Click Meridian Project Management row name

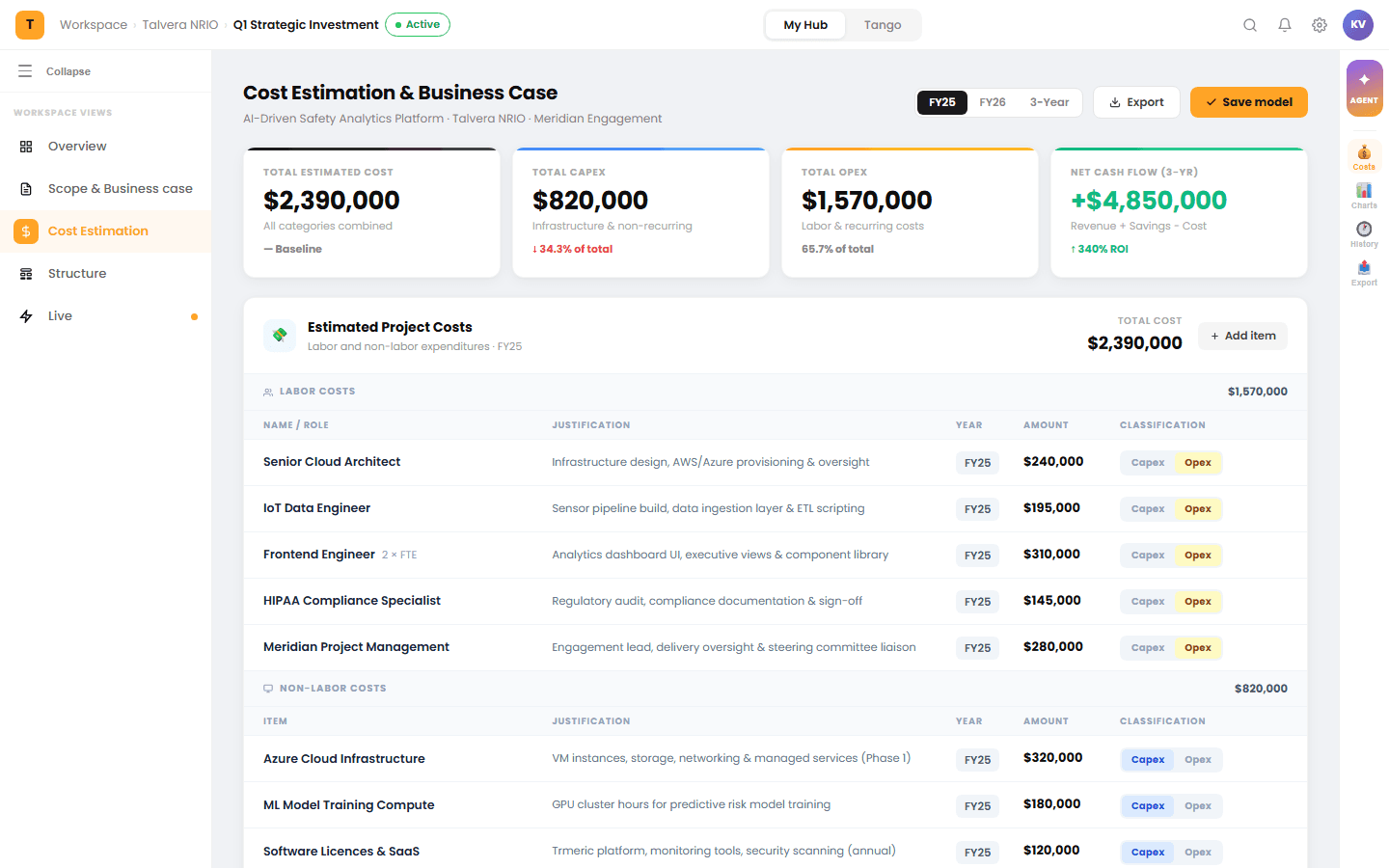[356, 647]
